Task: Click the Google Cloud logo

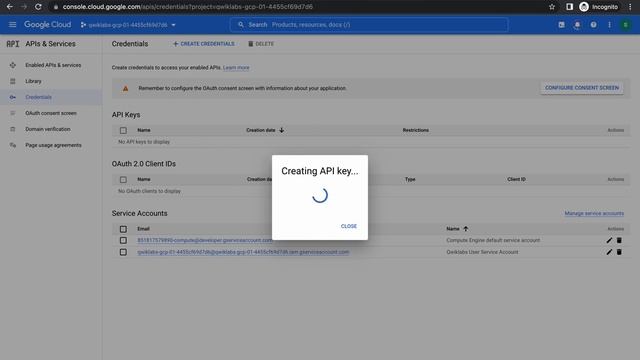Action: [47, 24]
